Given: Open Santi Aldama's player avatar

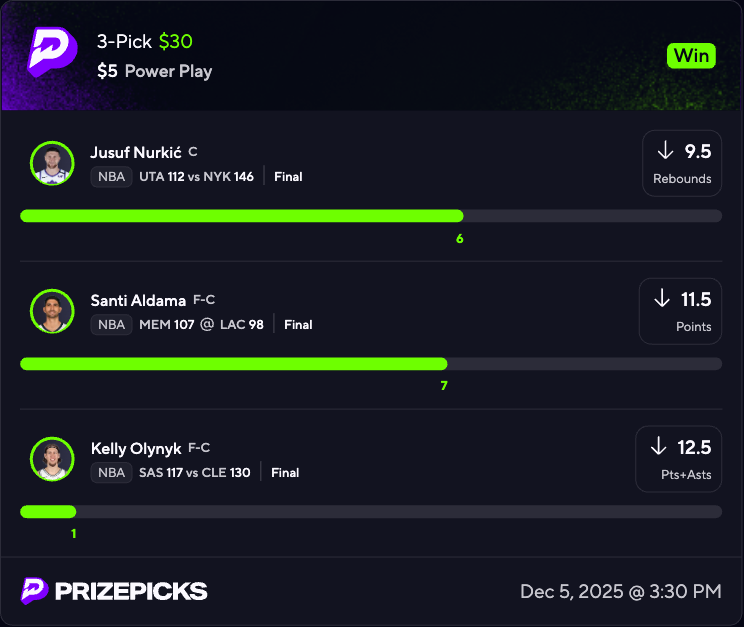Looking at the screenshot, I should pos(52,310).
